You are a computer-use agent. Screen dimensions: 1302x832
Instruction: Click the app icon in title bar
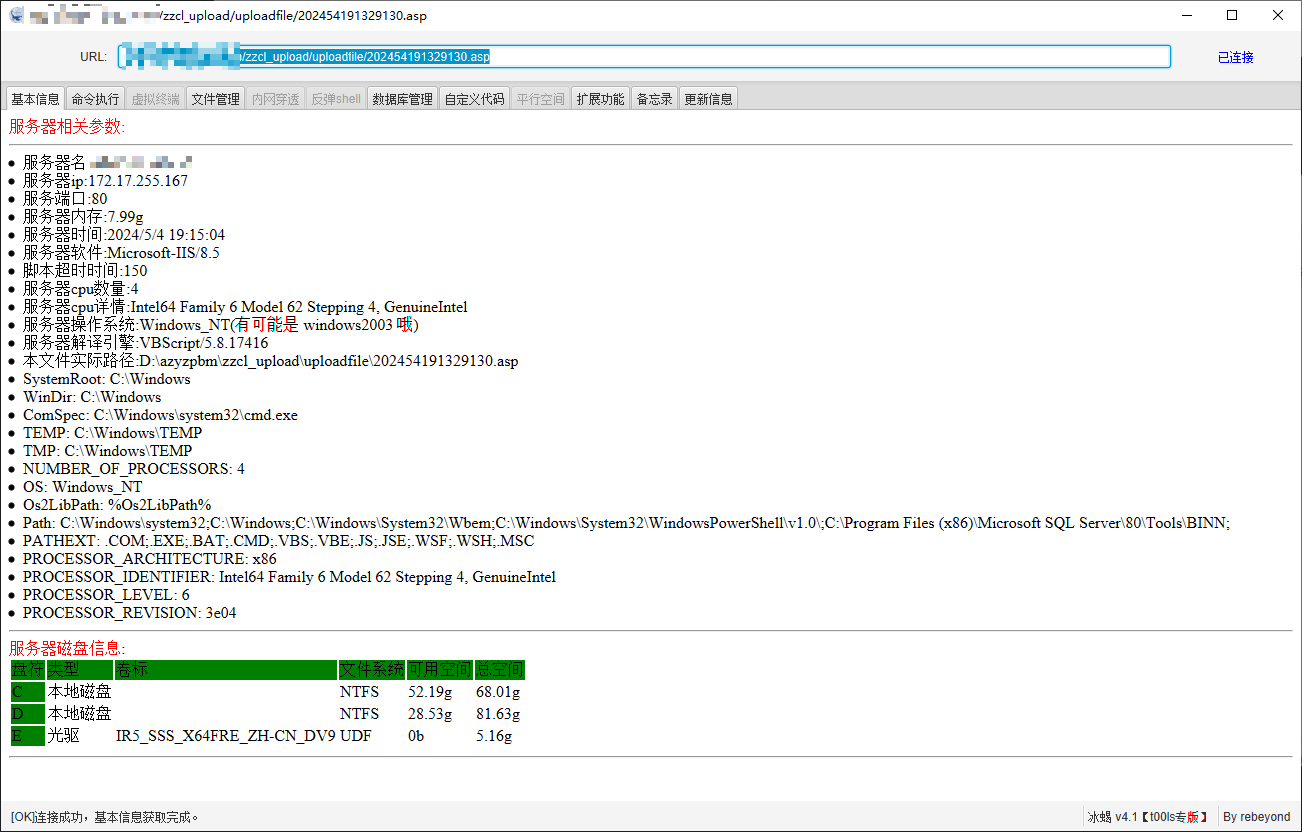[x=16, y=15]
